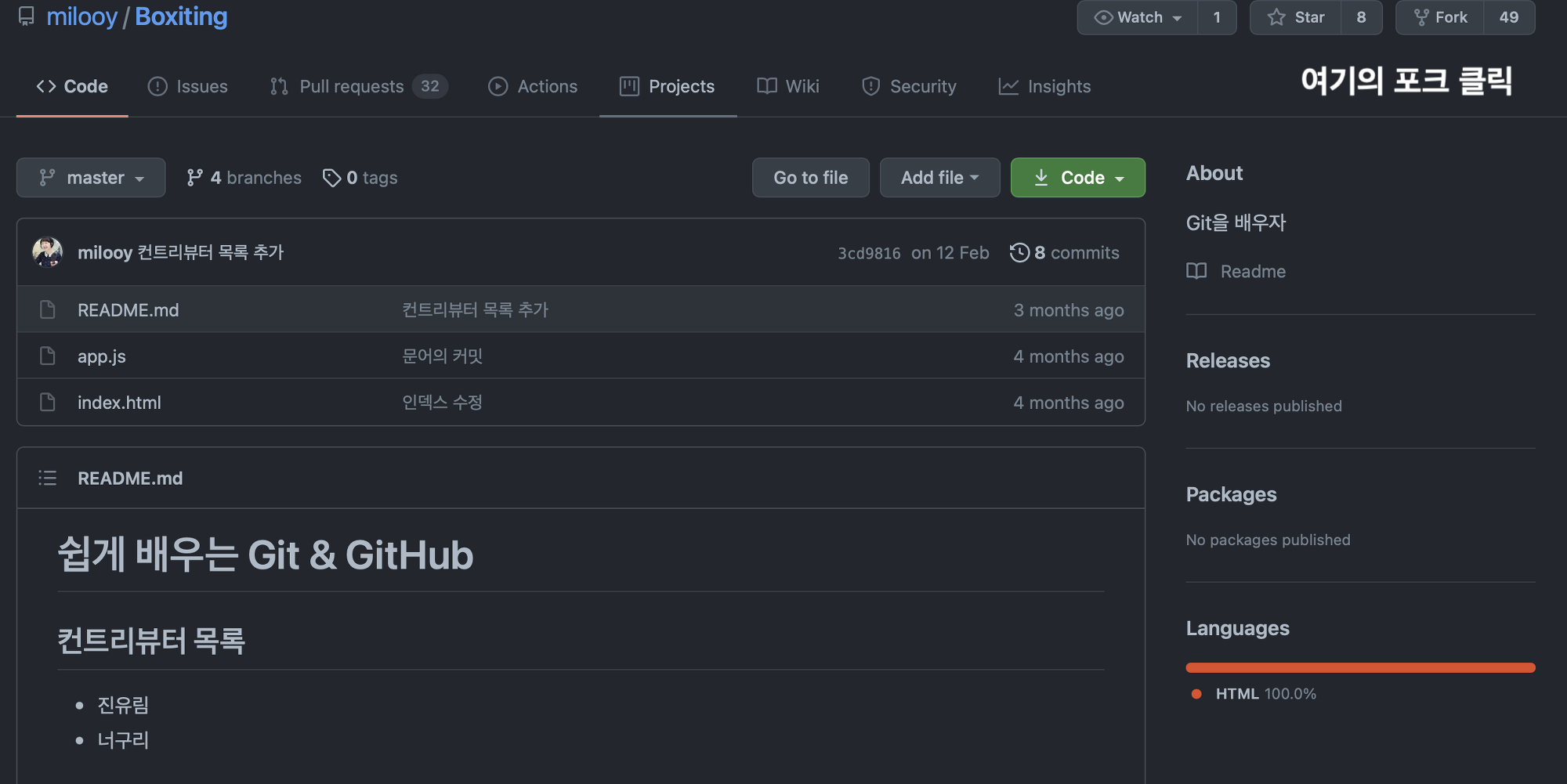Screen dimensions: 1567x784
Task: View the 0 tags link
Action: [360, 178]
